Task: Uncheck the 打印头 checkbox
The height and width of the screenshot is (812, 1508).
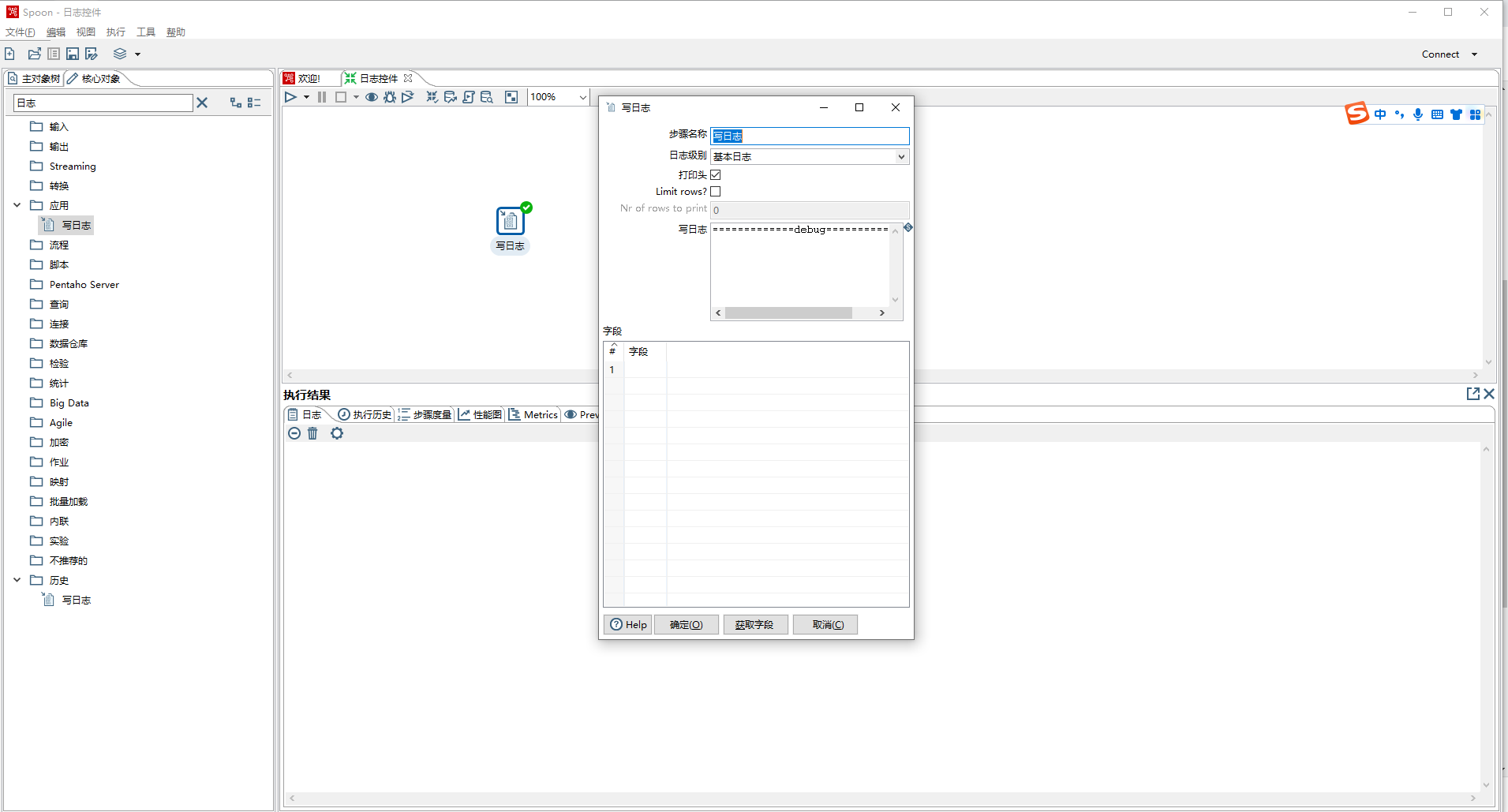Action: 716,174
